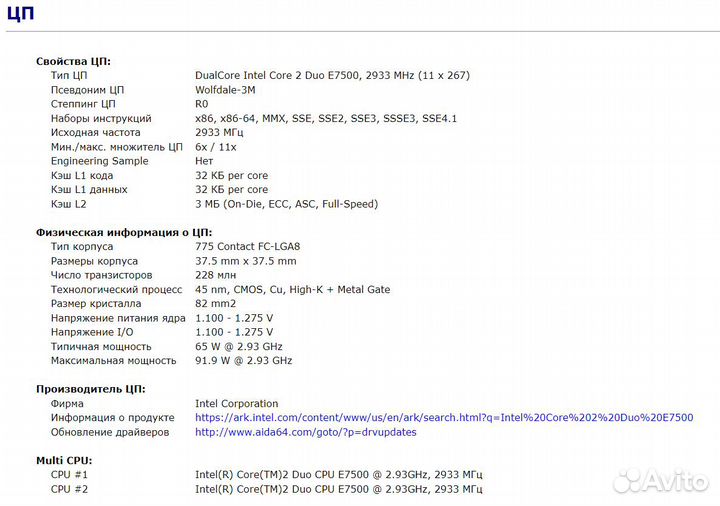
Task: Click the 'Размеры корпуса' label
Action: point(94,261)
